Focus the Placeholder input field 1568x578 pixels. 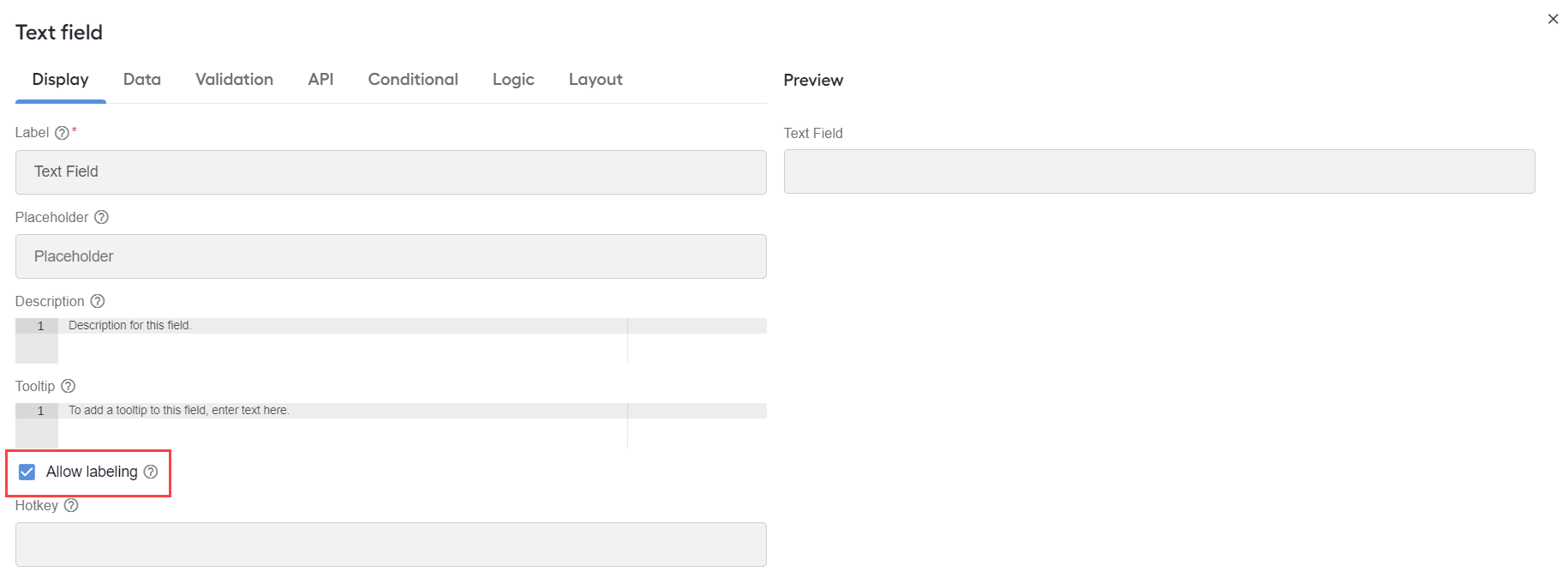391,256
